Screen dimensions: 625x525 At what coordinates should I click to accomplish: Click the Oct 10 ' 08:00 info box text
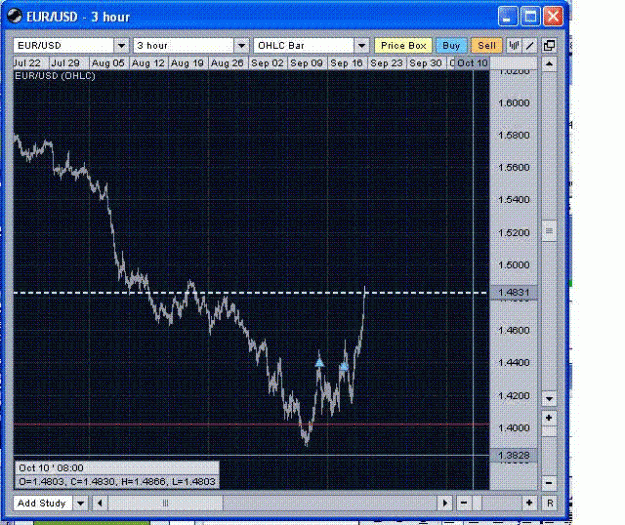pyautogui.click(x=51, y=468)
